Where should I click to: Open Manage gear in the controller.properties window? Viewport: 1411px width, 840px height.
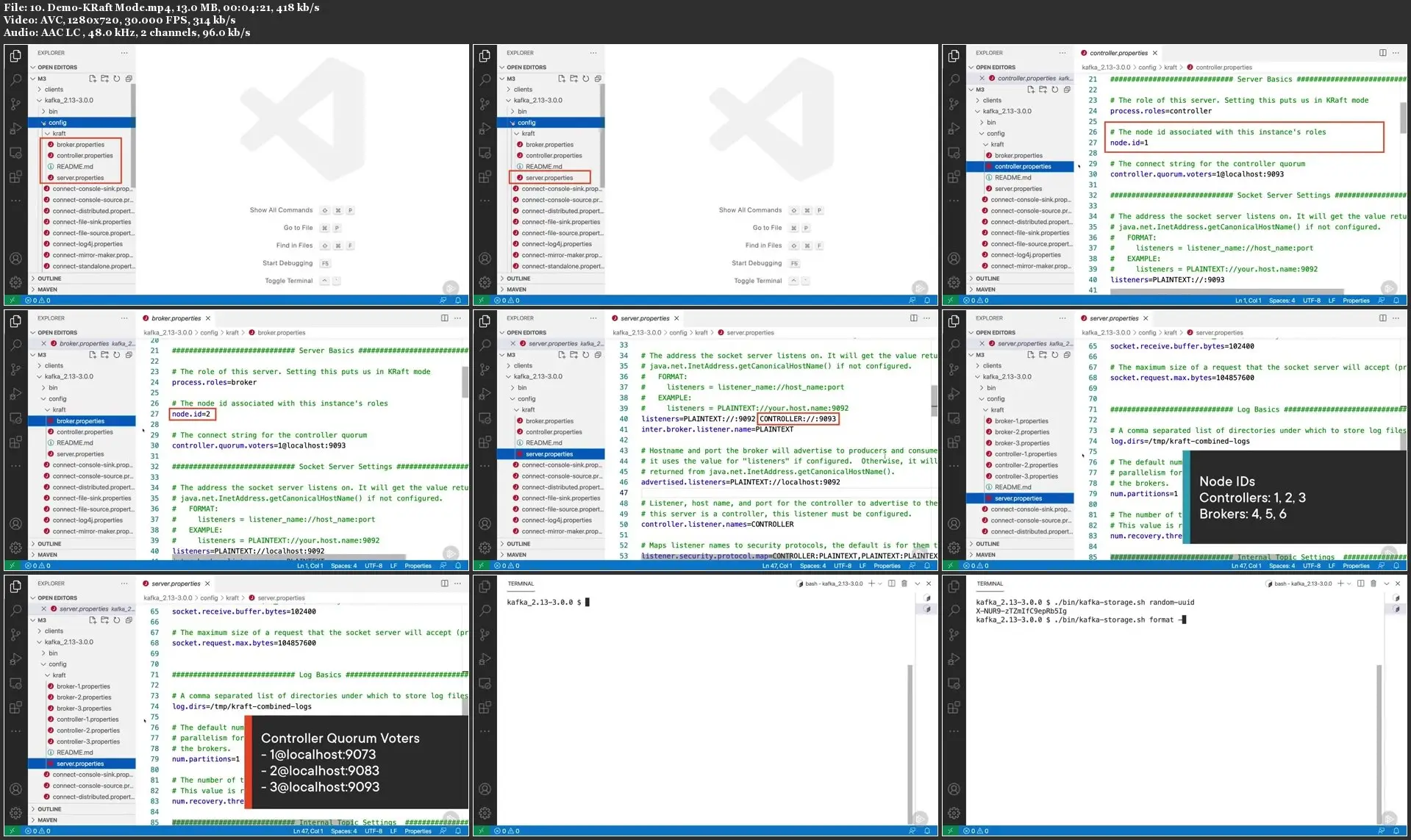(954, 282)
